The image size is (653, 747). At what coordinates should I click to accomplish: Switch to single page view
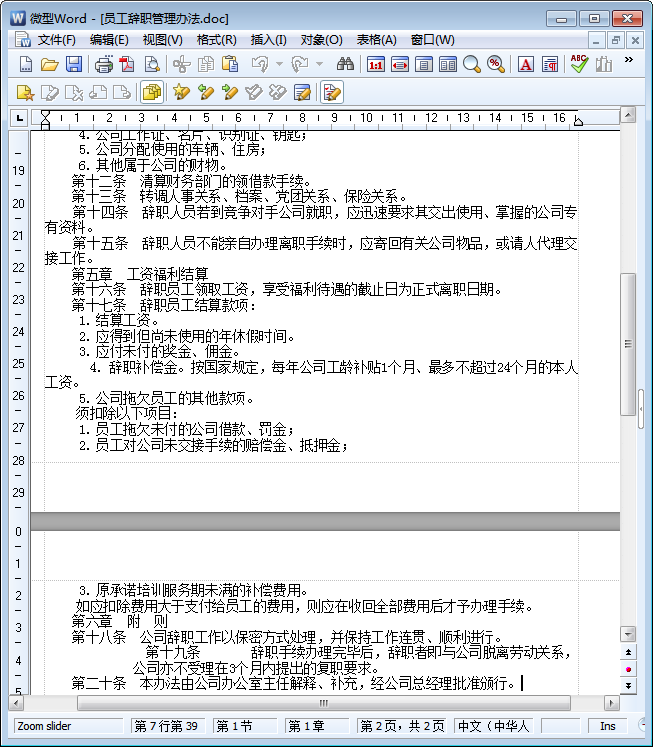pos(423,64)
